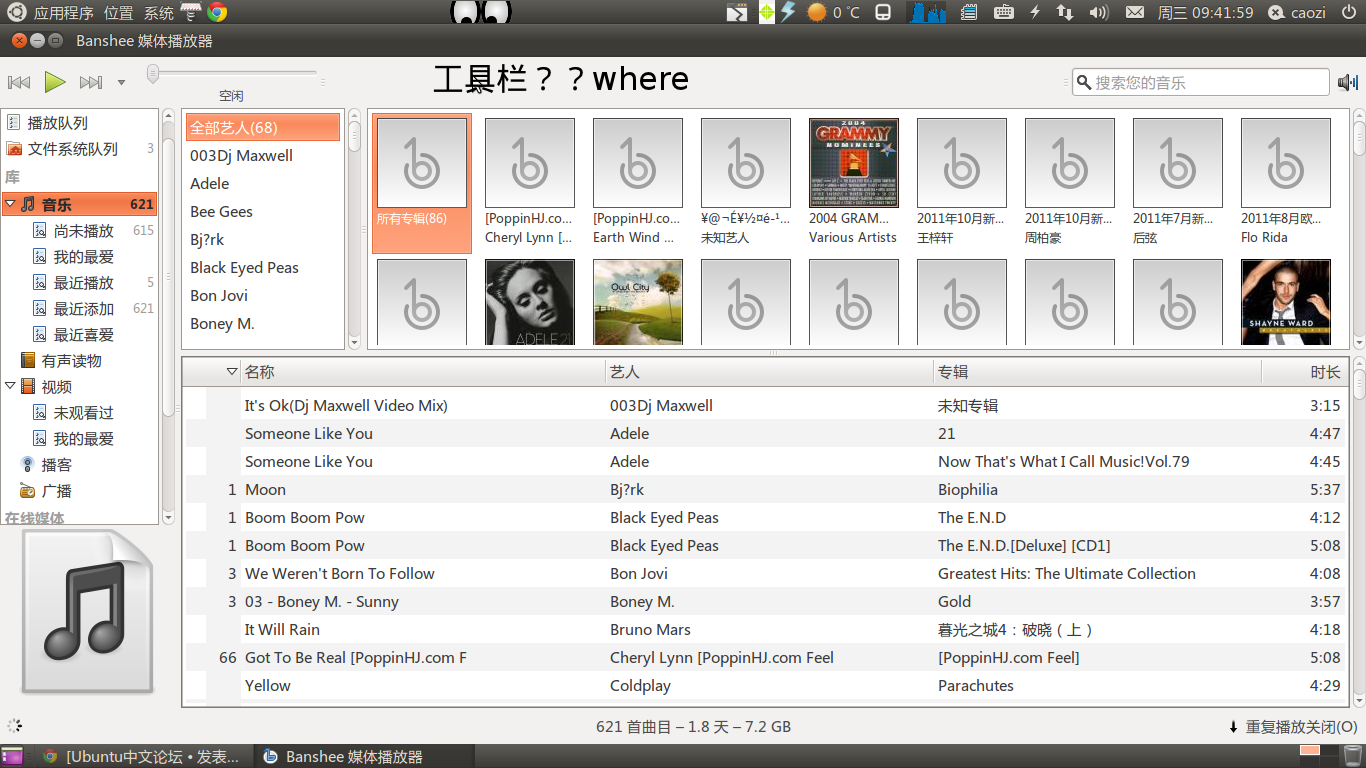Open the dropdown arrow beside the Next button

(121, 83)
